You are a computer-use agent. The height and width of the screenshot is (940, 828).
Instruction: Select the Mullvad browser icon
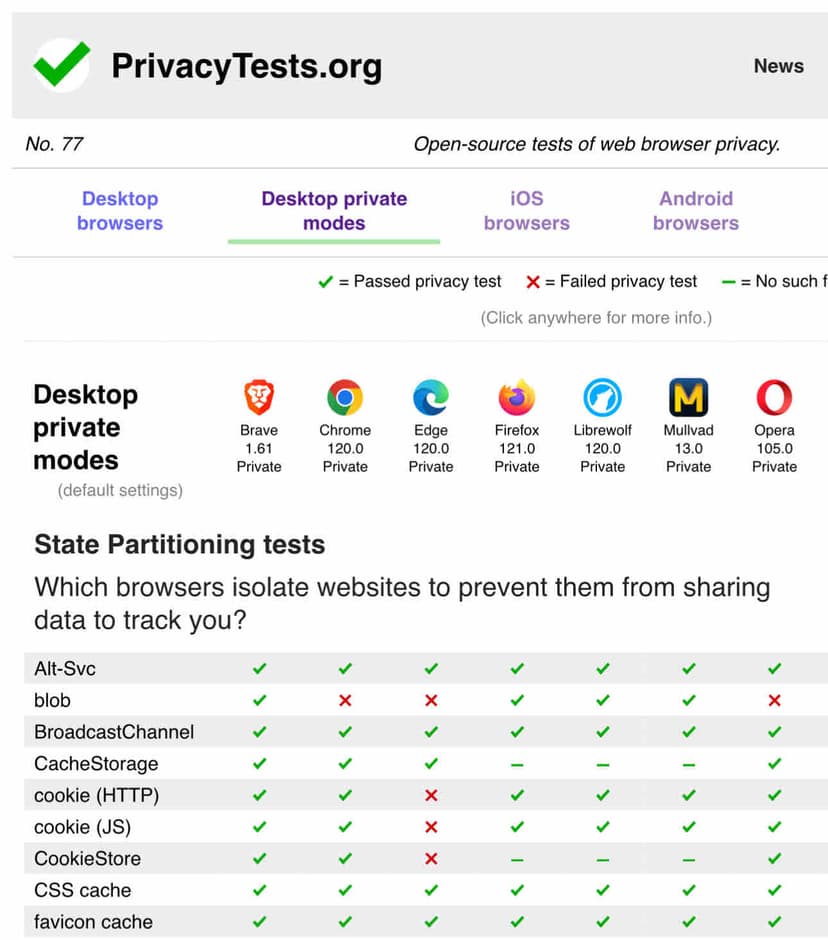[x=689, y=397]
